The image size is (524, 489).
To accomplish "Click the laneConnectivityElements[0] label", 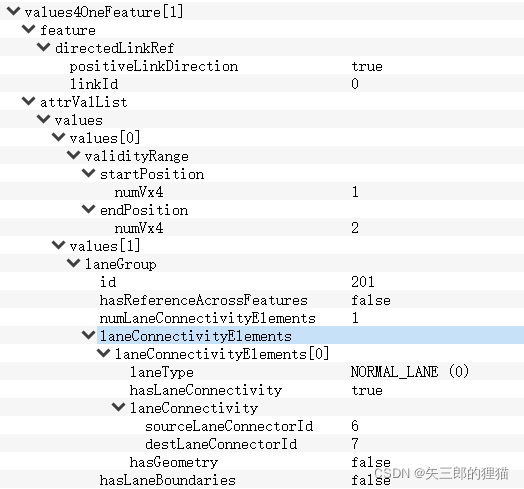I will (x=222, y=354).
